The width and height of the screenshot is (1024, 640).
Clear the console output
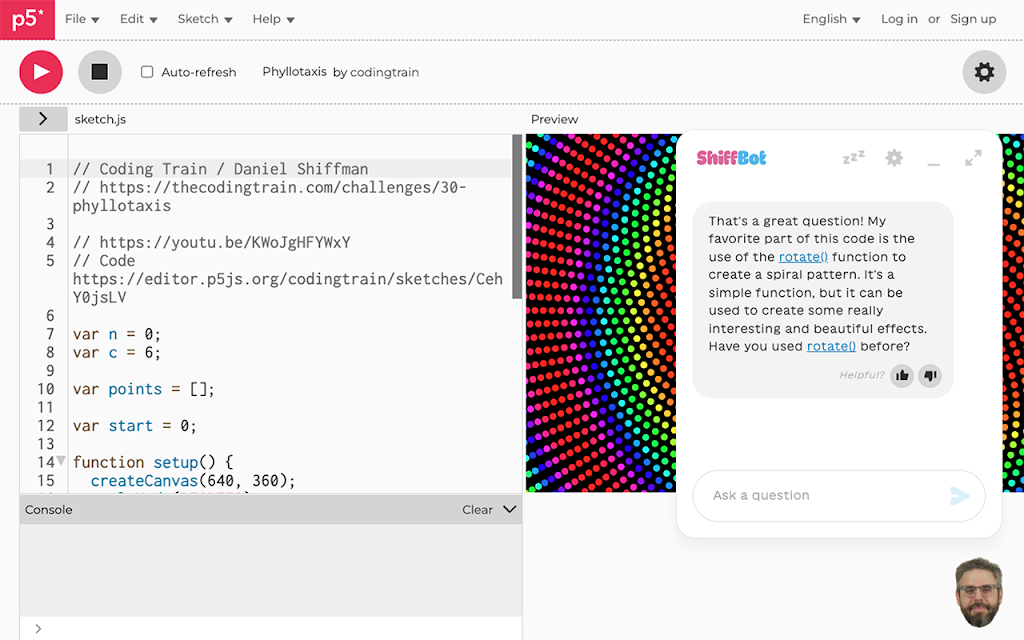477,509
